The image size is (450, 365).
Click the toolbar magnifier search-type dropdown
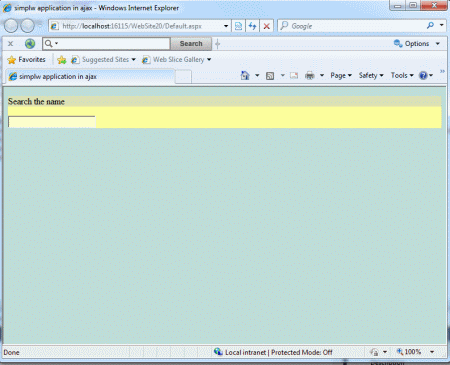pos(51,44)
